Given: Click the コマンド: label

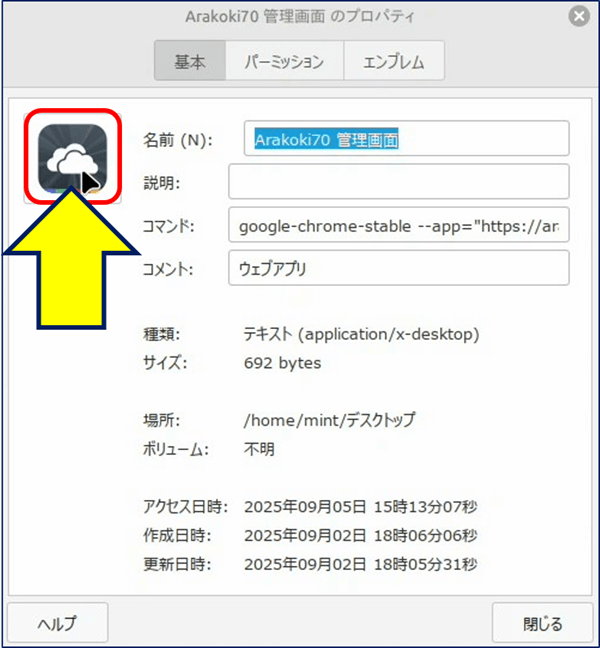Looking at the screenshot, I should pos(169,226).
